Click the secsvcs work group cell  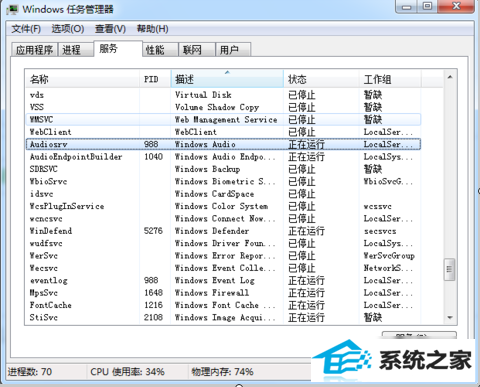point(380,231)
